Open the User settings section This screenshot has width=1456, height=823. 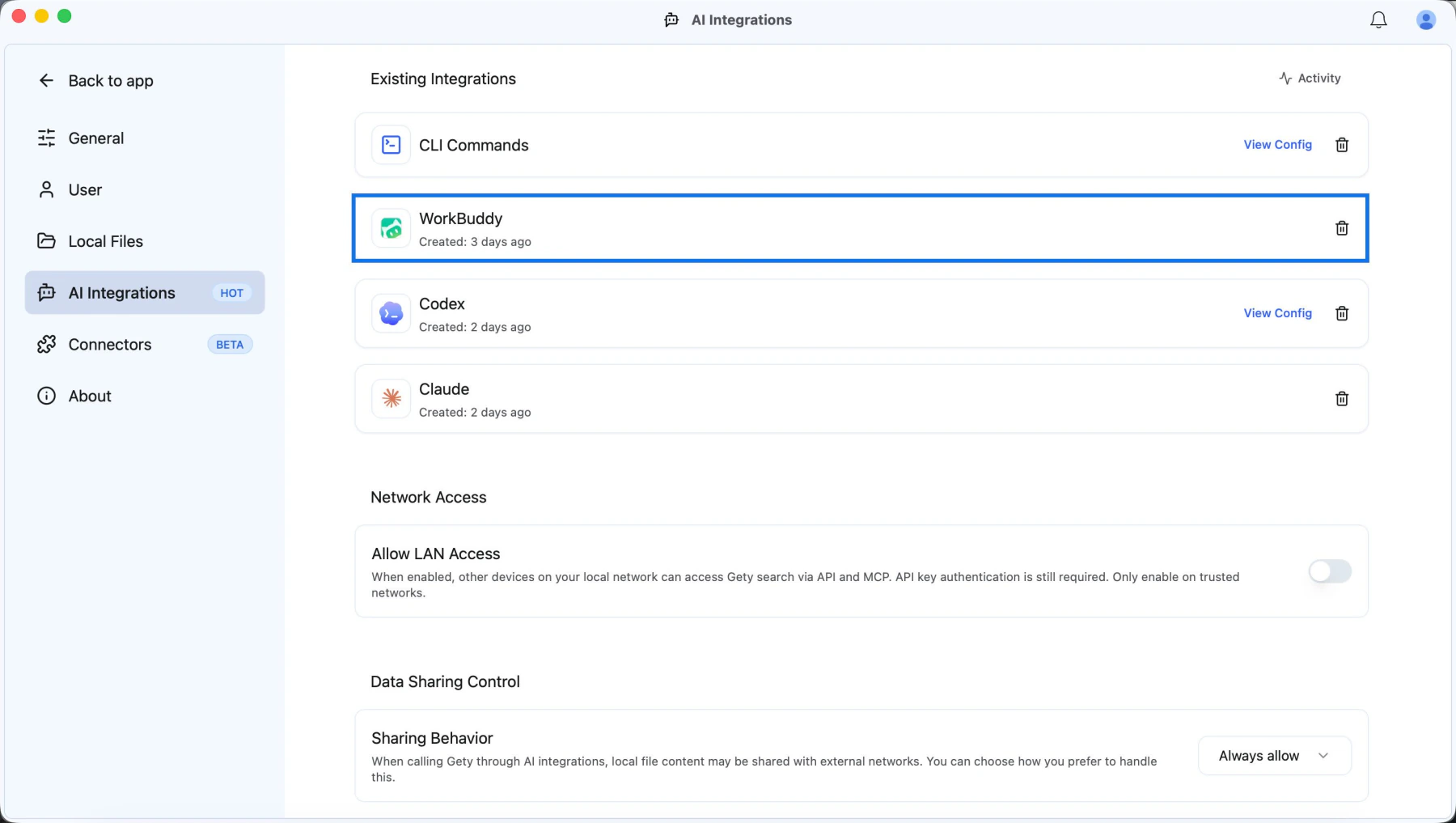pyautogui.click(x=145, y=189)
